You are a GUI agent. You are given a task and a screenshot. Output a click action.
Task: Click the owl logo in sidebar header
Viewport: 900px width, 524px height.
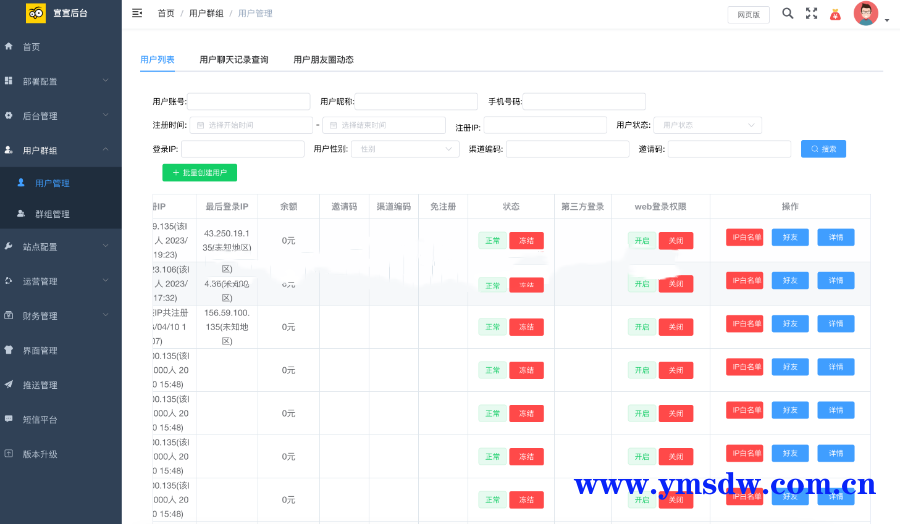36,13
